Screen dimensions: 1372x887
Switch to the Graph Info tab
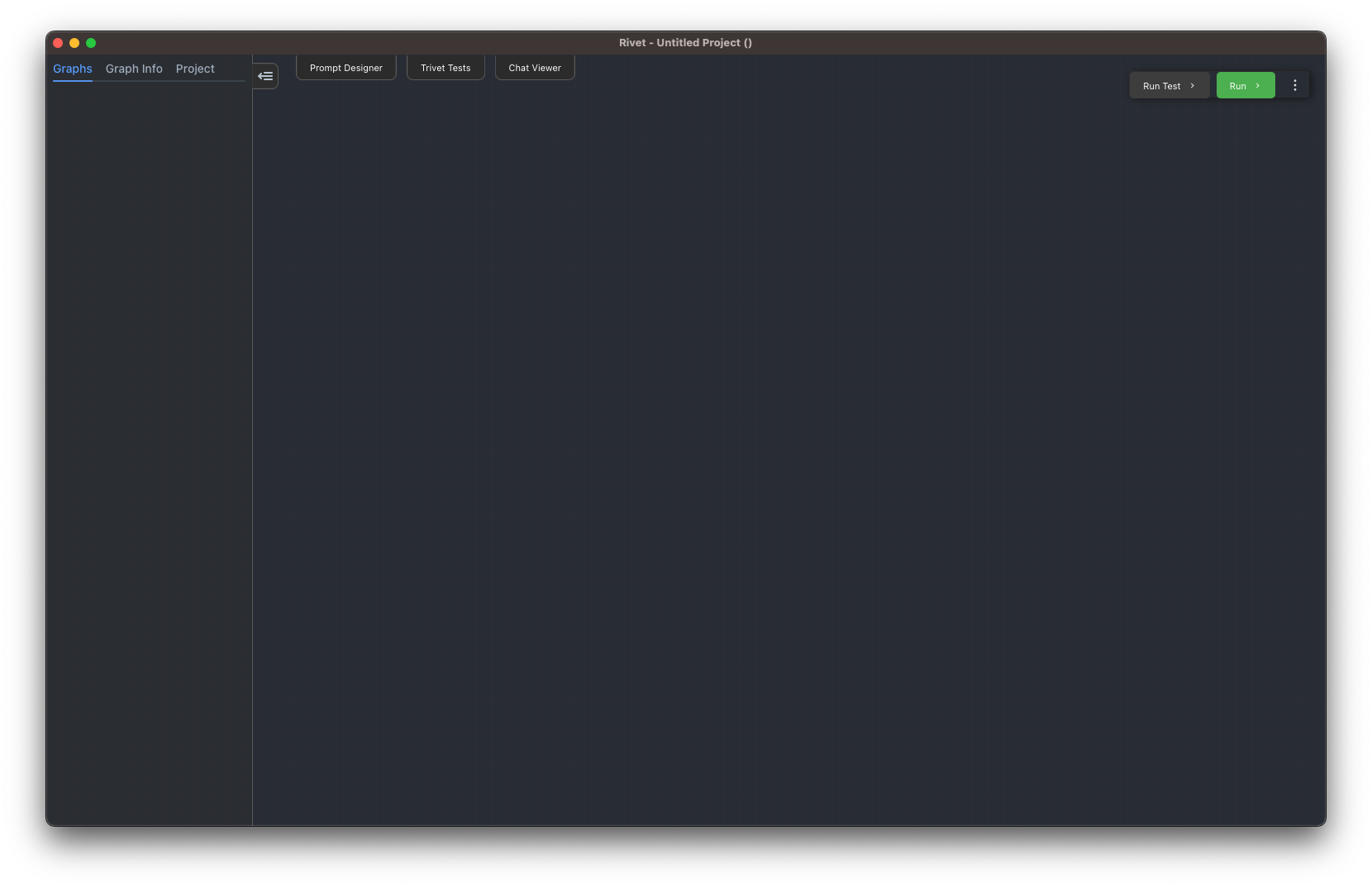coord(134,69)
